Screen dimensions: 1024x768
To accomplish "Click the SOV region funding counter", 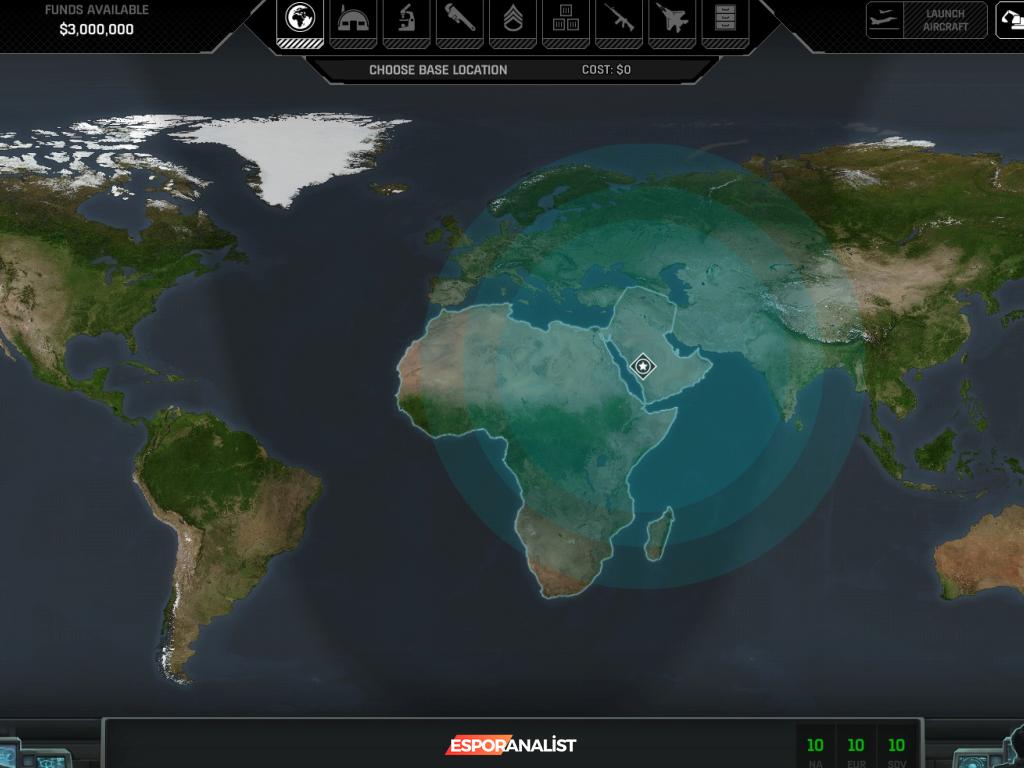I will click(x=896, y=746).
